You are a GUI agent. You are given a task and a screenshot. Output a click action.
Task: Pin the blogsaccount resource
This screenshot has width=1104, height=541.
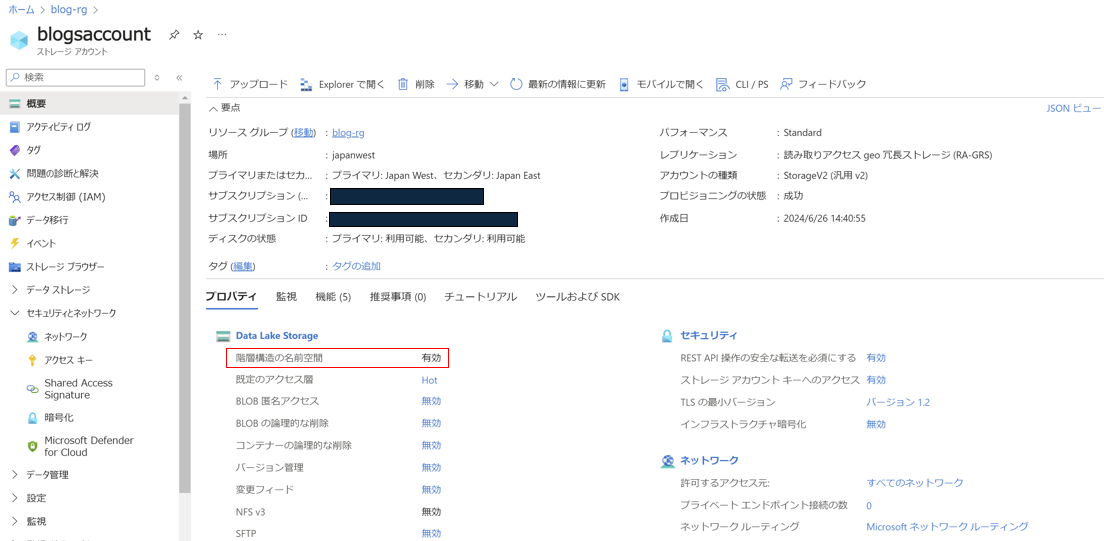coord(174,35)
